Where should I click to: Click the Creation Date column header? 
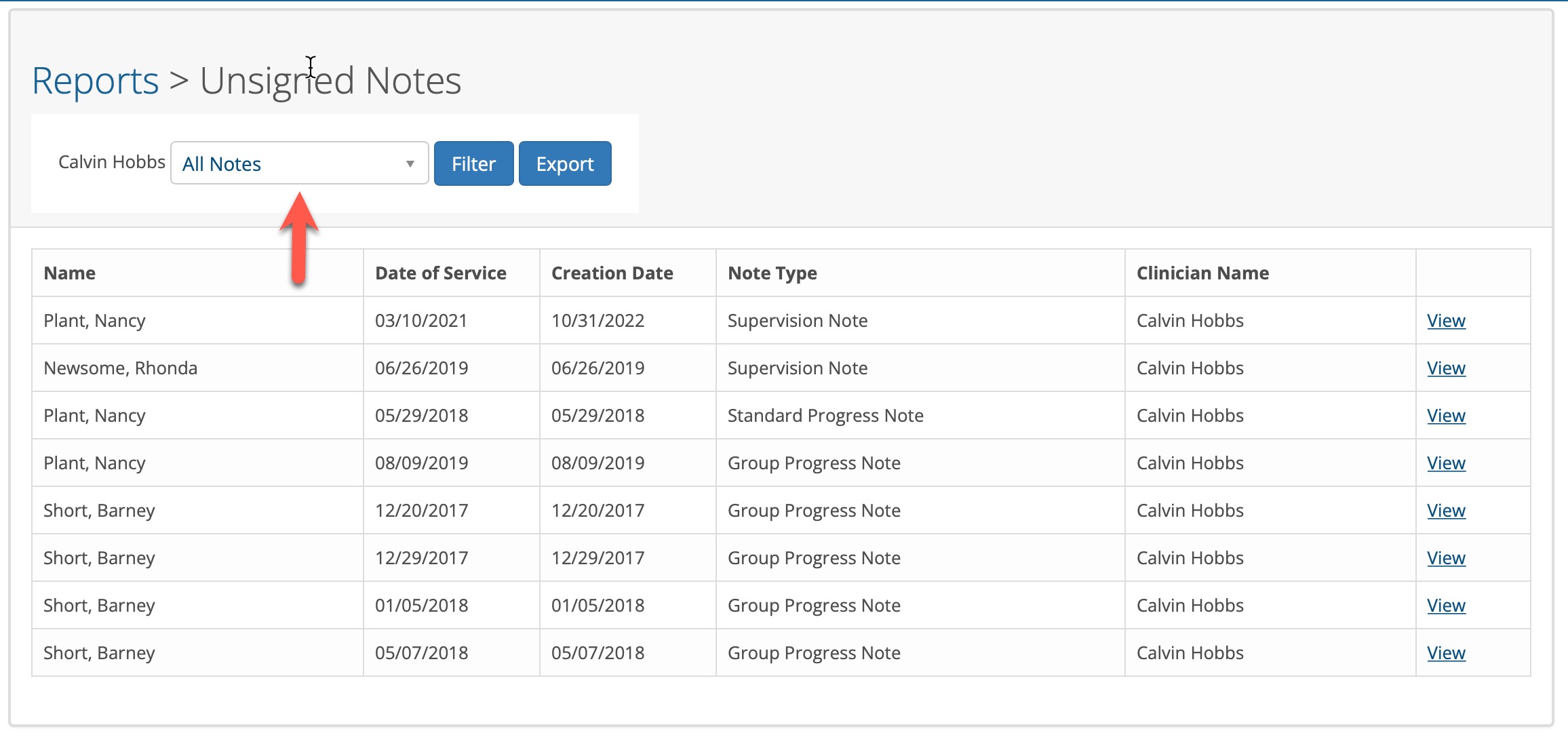point(612,273)
